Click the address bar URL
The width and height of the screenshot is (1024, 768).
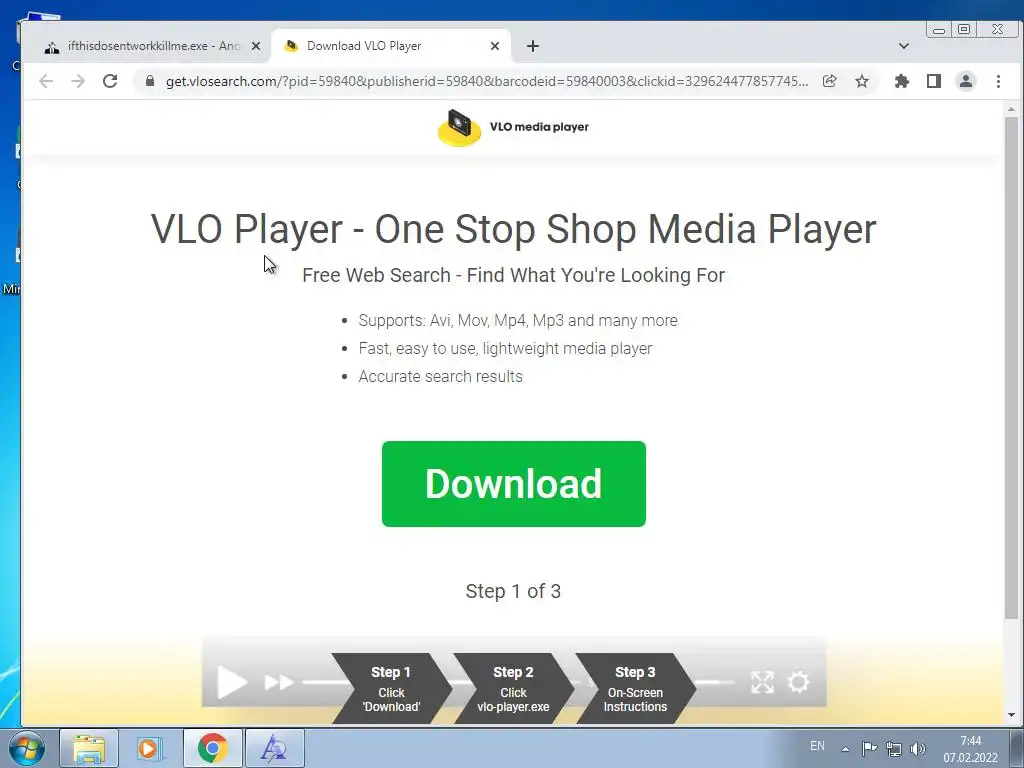487,81
